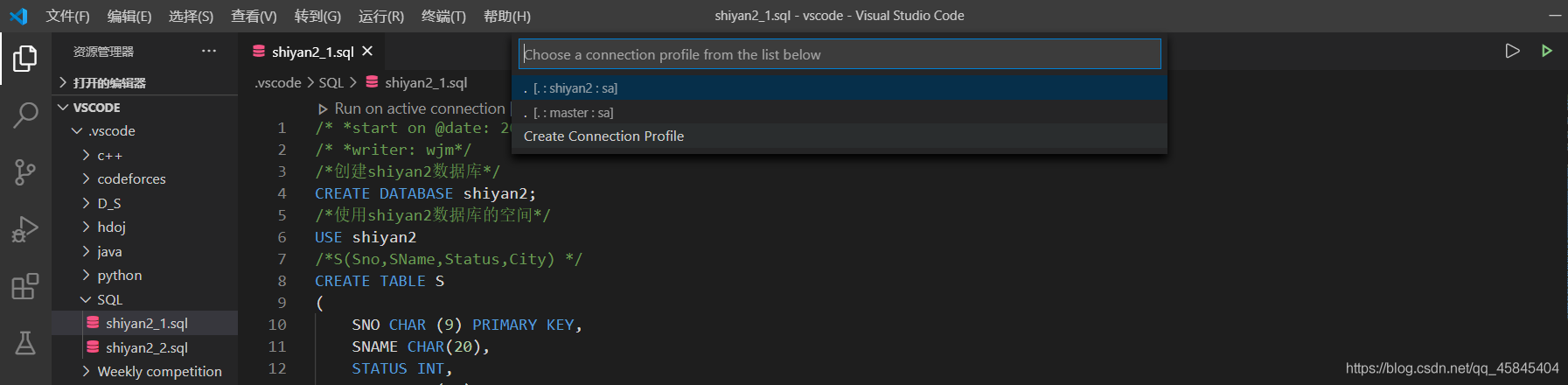
Task: Open the Extensions view icon
Action: click(25, 286)
